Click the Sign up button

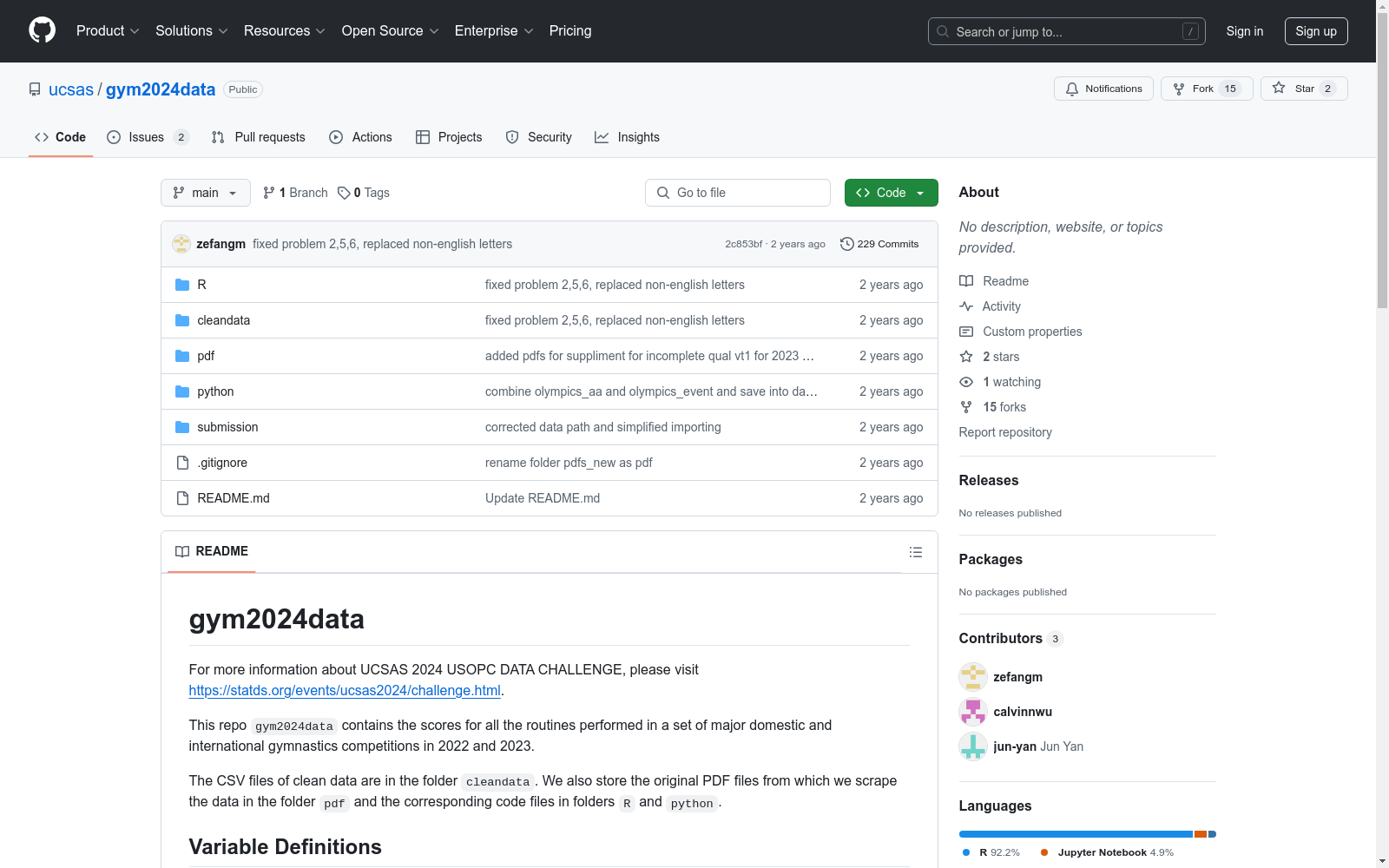click(x=1316, y=31)
